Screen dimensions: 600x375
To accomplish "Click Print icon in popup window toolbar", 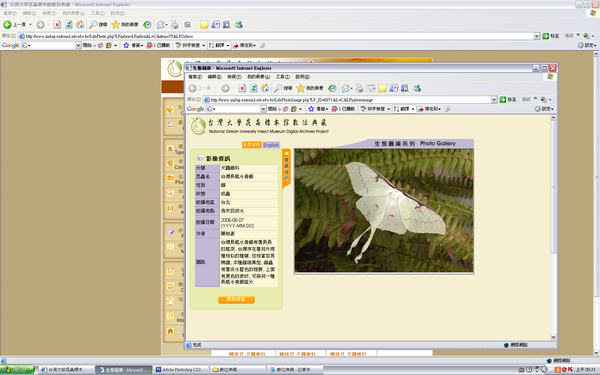I will [359, 88].
